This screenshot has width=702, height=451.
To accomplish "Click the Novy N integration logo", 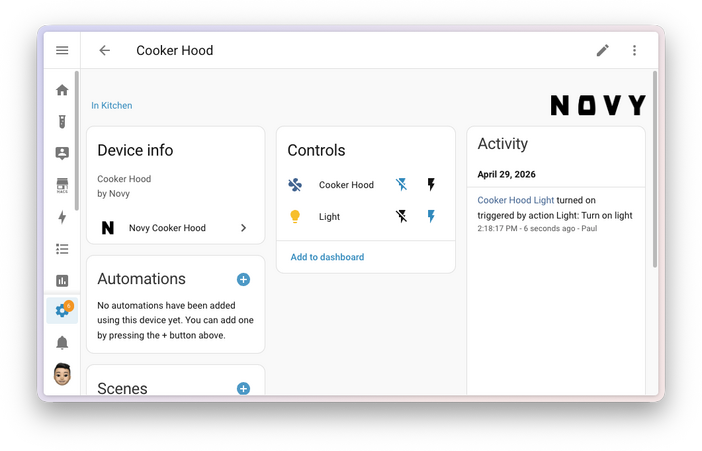I will [108, 228].
